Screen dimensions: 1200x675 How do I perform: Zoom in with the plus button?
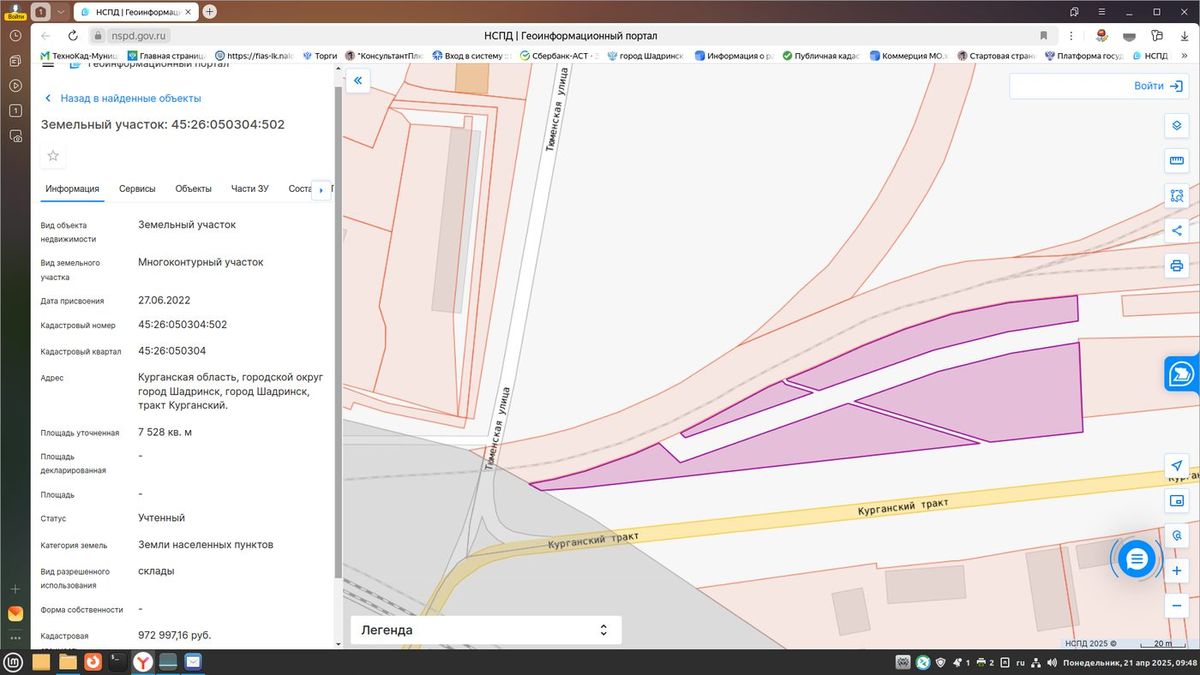(1177, 571)
